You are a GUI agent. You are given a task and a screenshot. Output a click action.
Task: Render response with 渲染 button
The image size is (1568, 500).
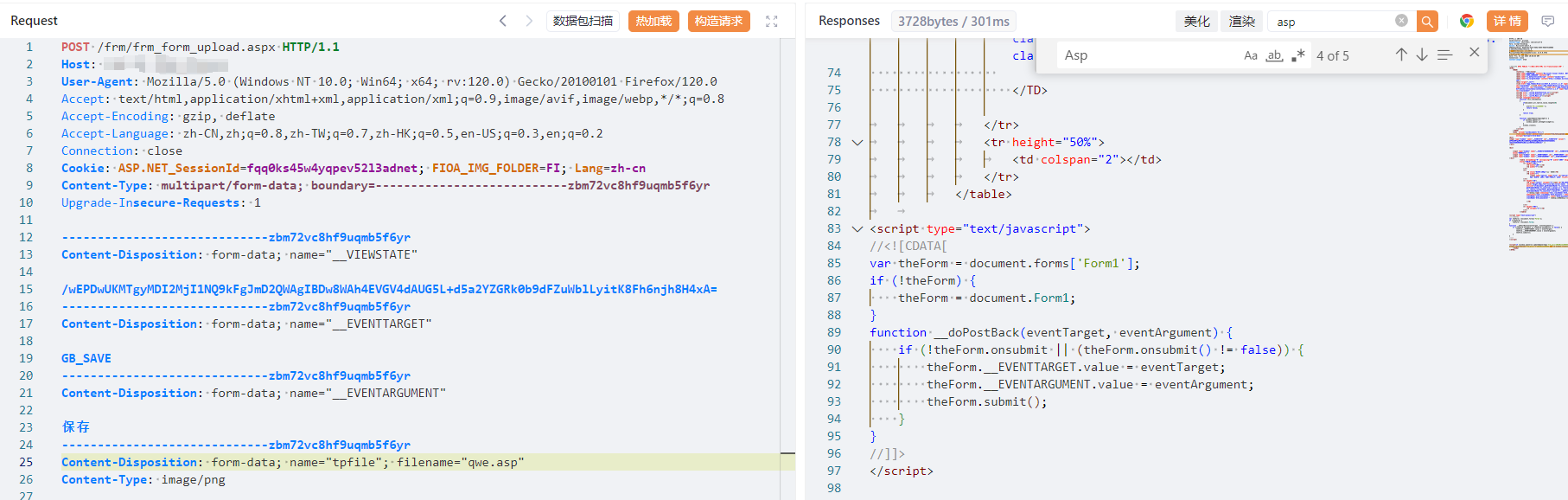coord(1242,22)
